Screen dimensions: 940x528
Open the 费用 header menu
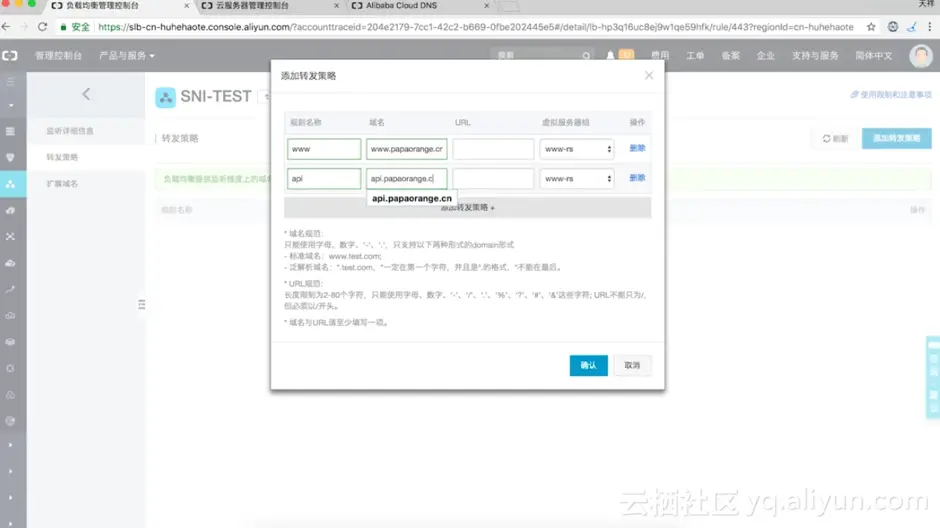point(660,56)
